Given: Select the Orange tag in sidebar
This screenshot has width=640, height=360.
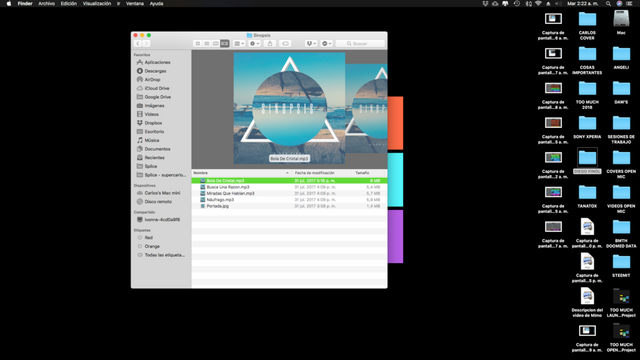Looking at the screenshot, I should click(151, 247).
